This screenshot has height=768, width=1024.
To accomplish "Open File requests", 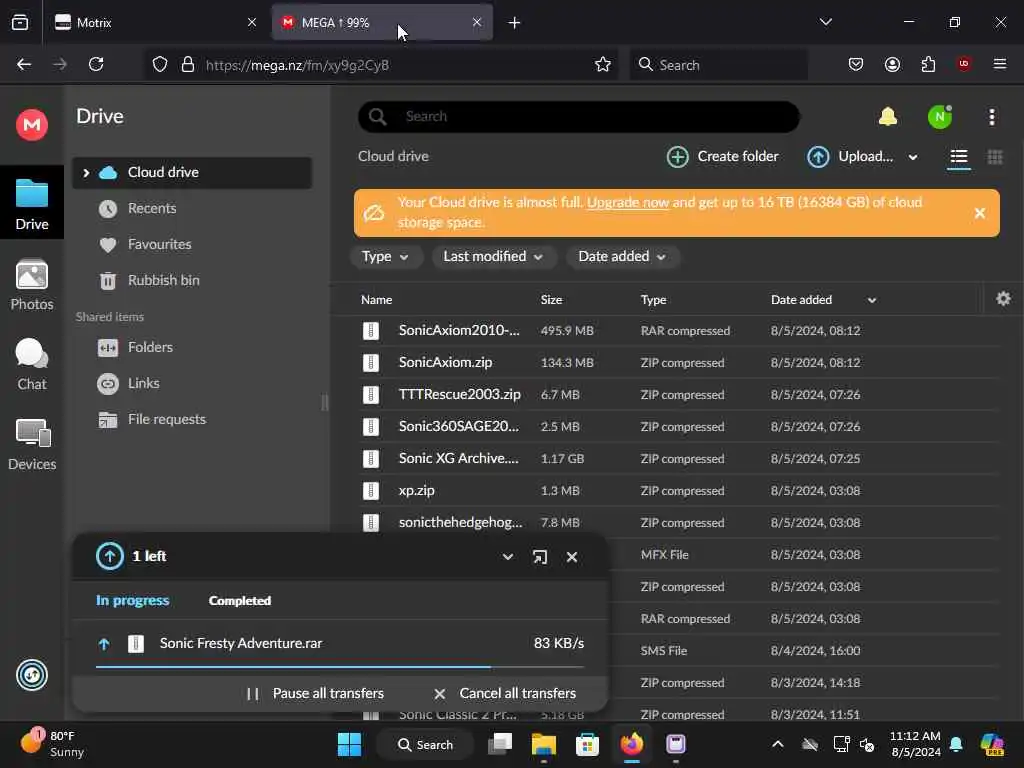I will click(x=167, y=419).
